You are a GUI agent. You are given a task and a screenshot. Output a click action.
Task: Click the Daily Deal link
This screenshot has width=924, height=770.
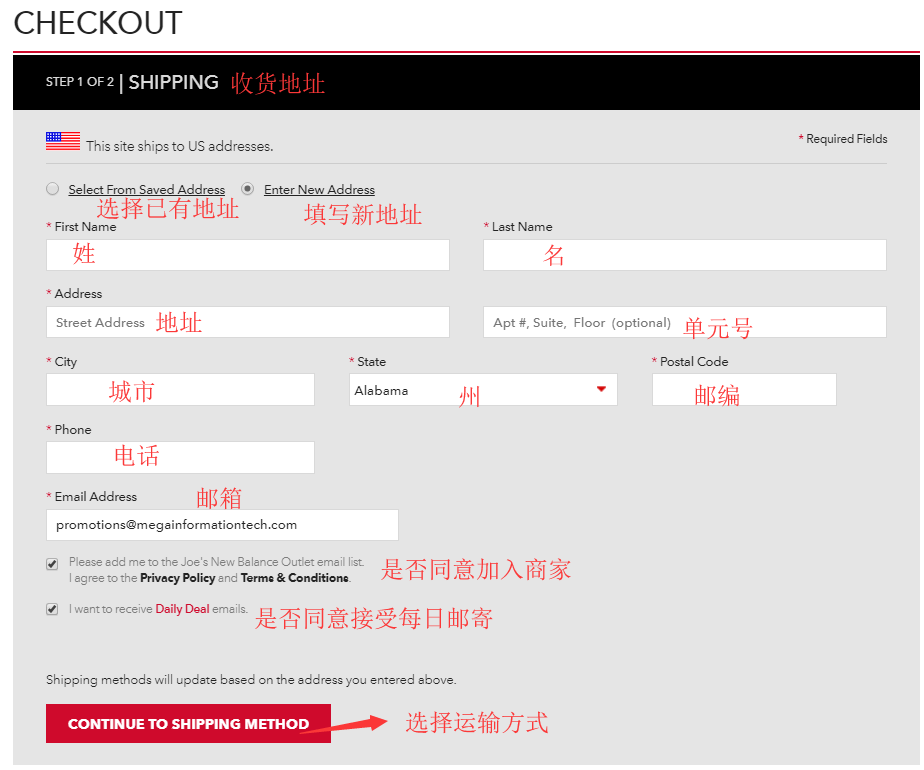tap(182, 609)
